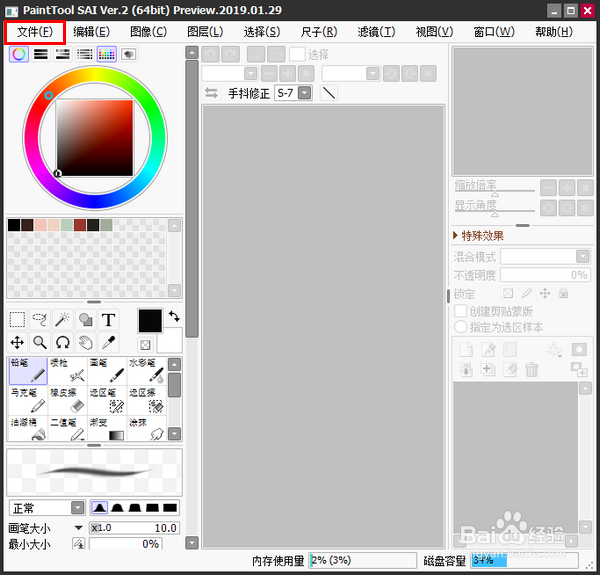Select the 橡皮擦 eraser tool
This screenshot has height=575, width=600.
[68, 401]
